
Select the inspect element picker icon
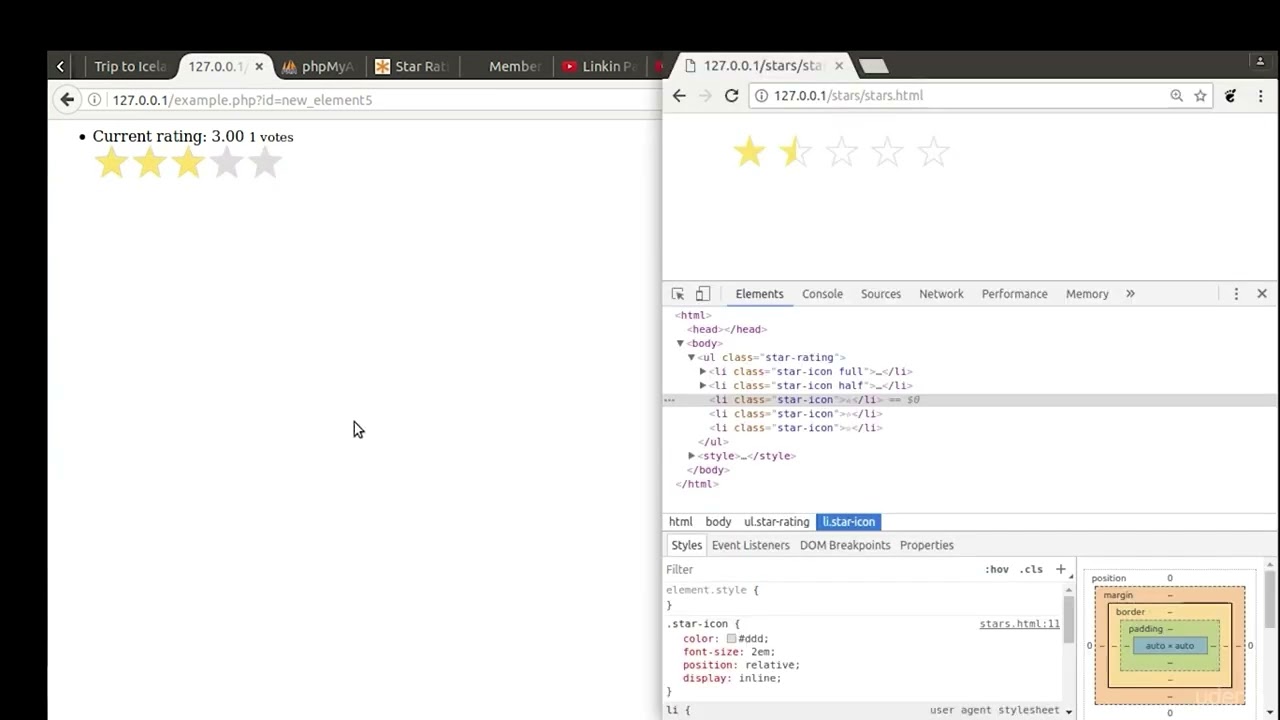click(x=678, y=294)
